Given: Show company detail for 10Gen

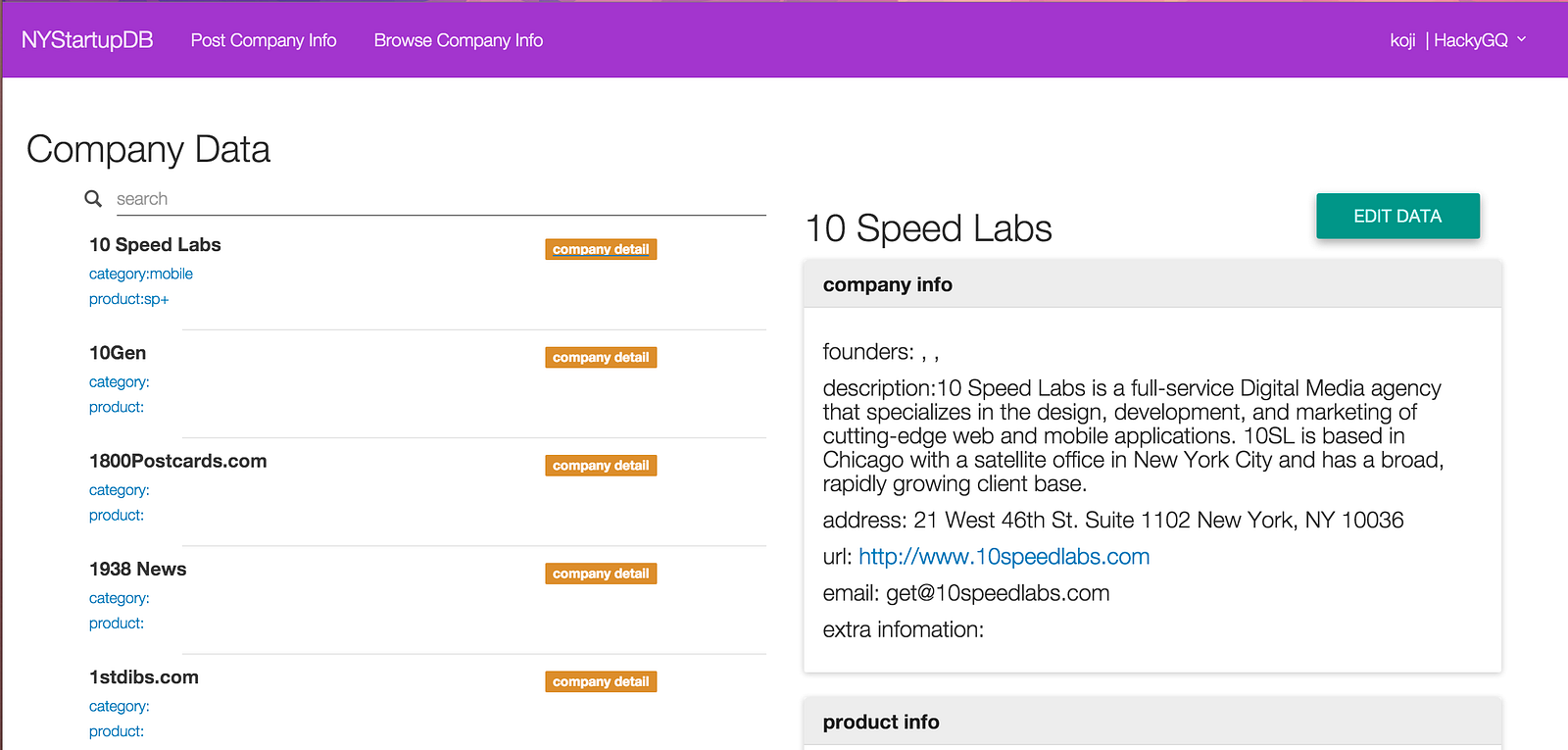Looking at the screenshot, I should pos(601,358).
